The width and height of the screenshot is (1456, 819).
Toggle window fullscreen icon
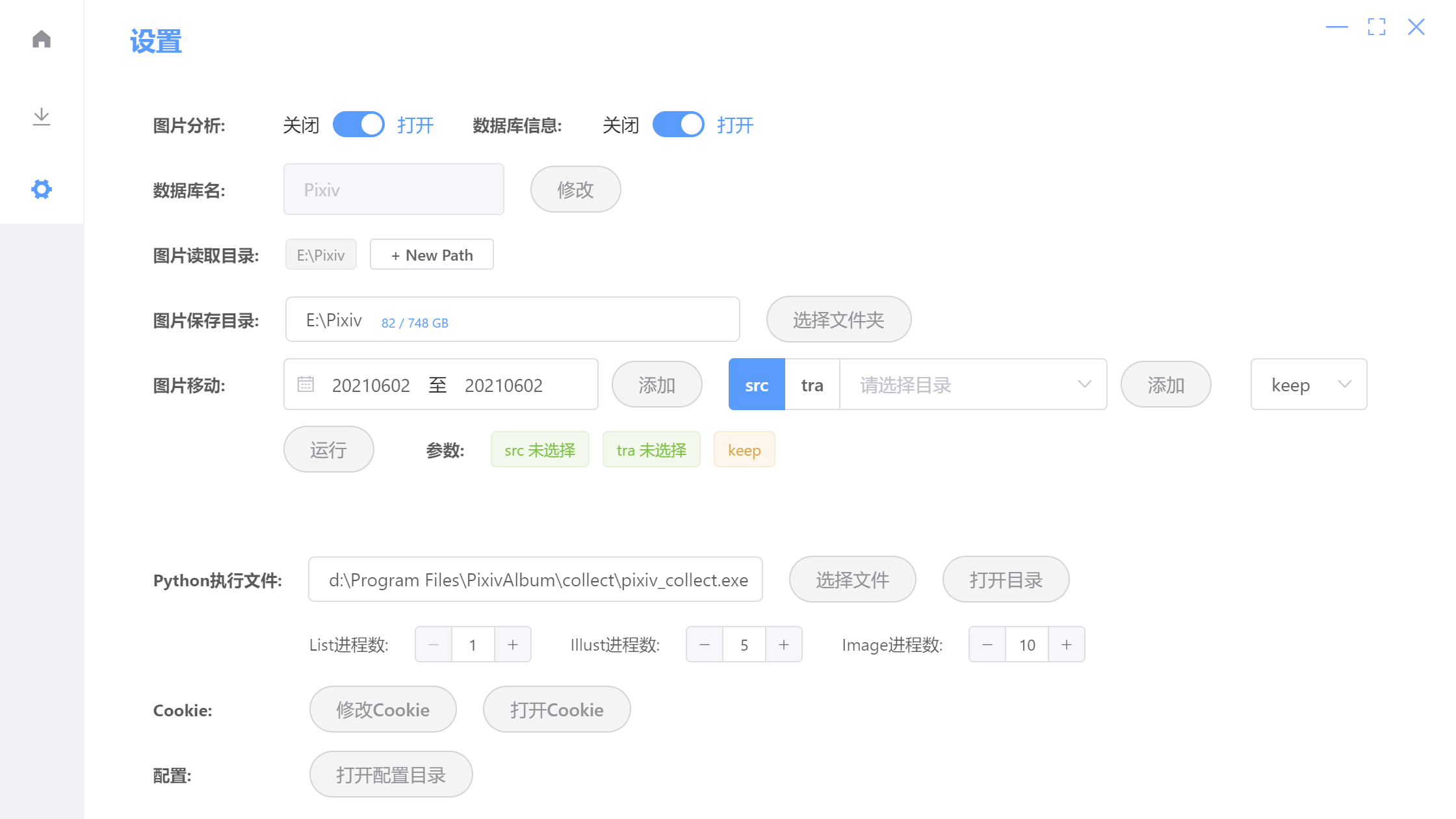1377,27
